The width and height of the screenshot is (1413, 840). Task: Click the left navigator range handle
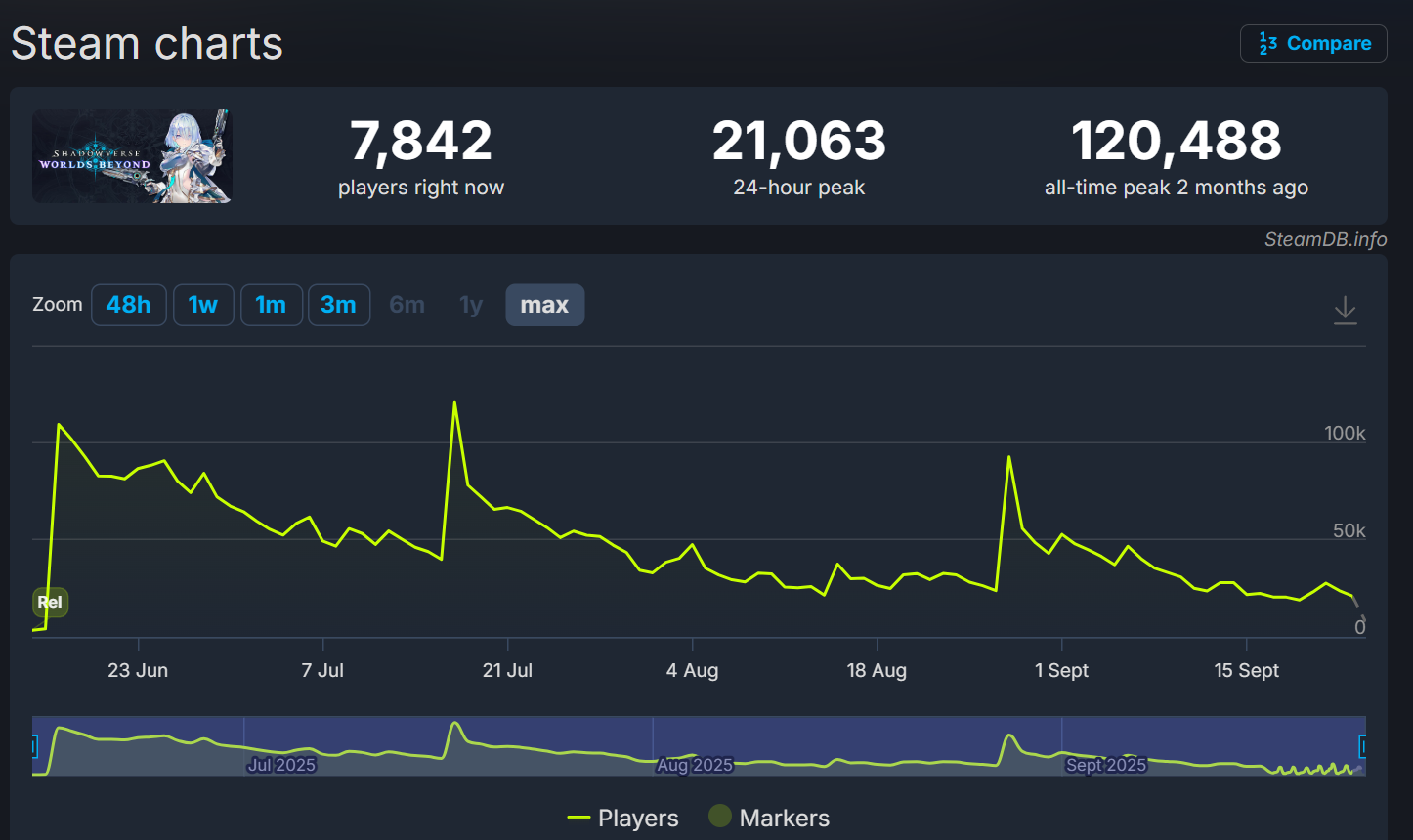click(x=34, y=747)
